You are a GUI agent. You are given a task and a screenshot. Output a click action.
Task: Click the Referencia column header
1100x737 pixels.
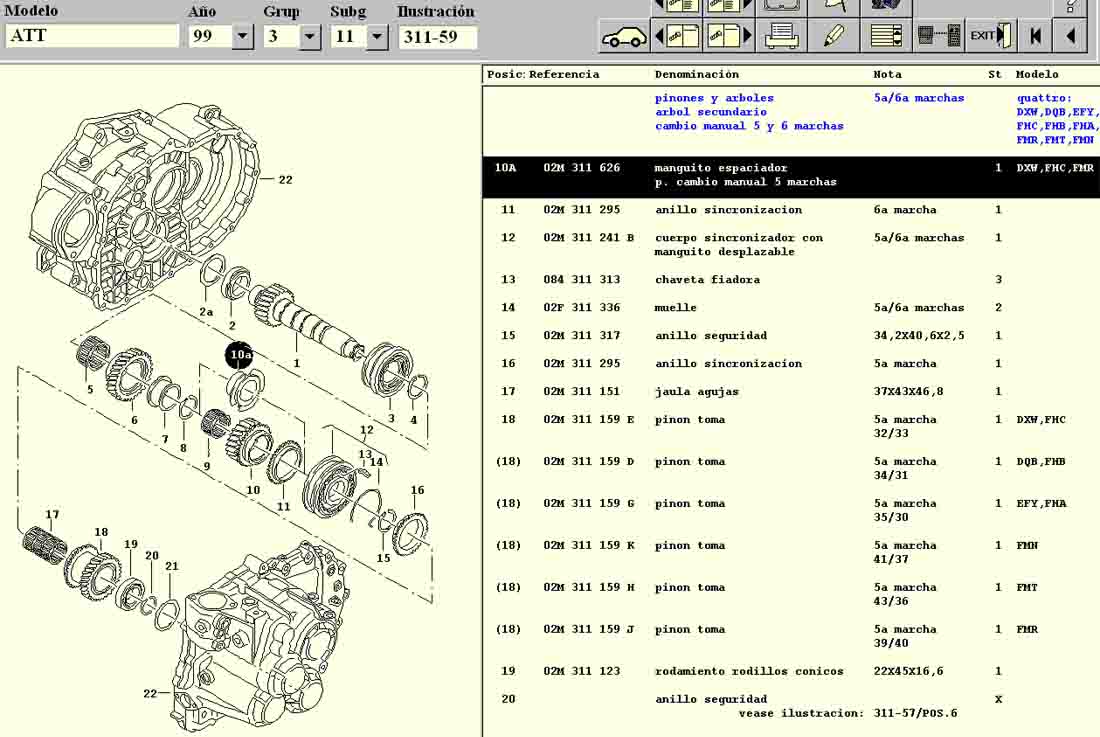(564, 75)
